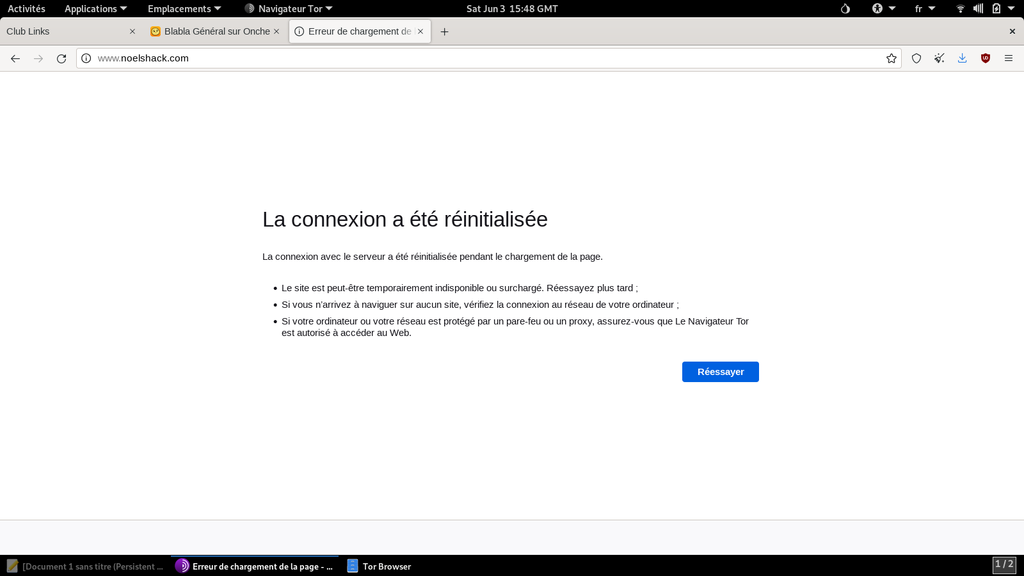Image resolution: width=1024 pixels, height=576 pixels.
Task: Open a new browser tab
Action: [445, 31]
